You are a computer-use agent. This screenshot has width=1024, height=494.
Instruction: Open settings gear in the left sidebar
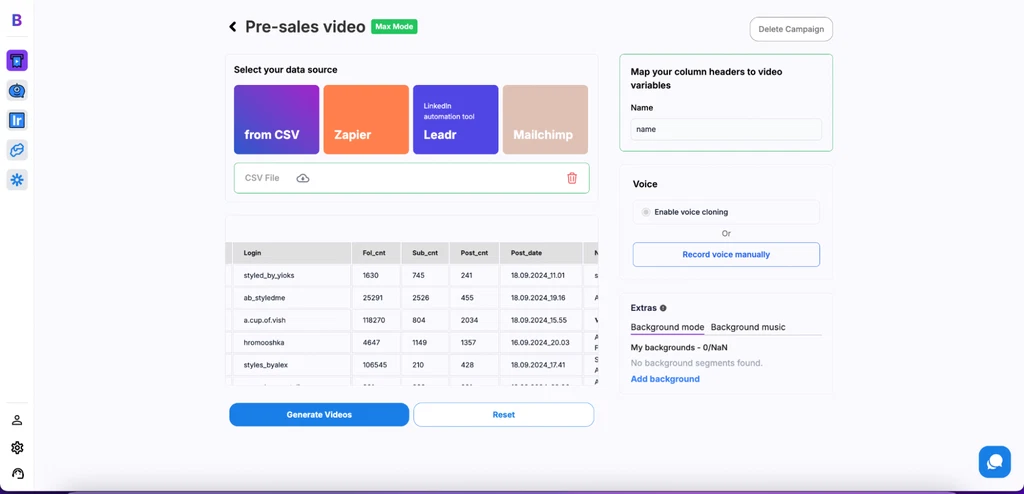pyautogui.click(x=17, y=448)
